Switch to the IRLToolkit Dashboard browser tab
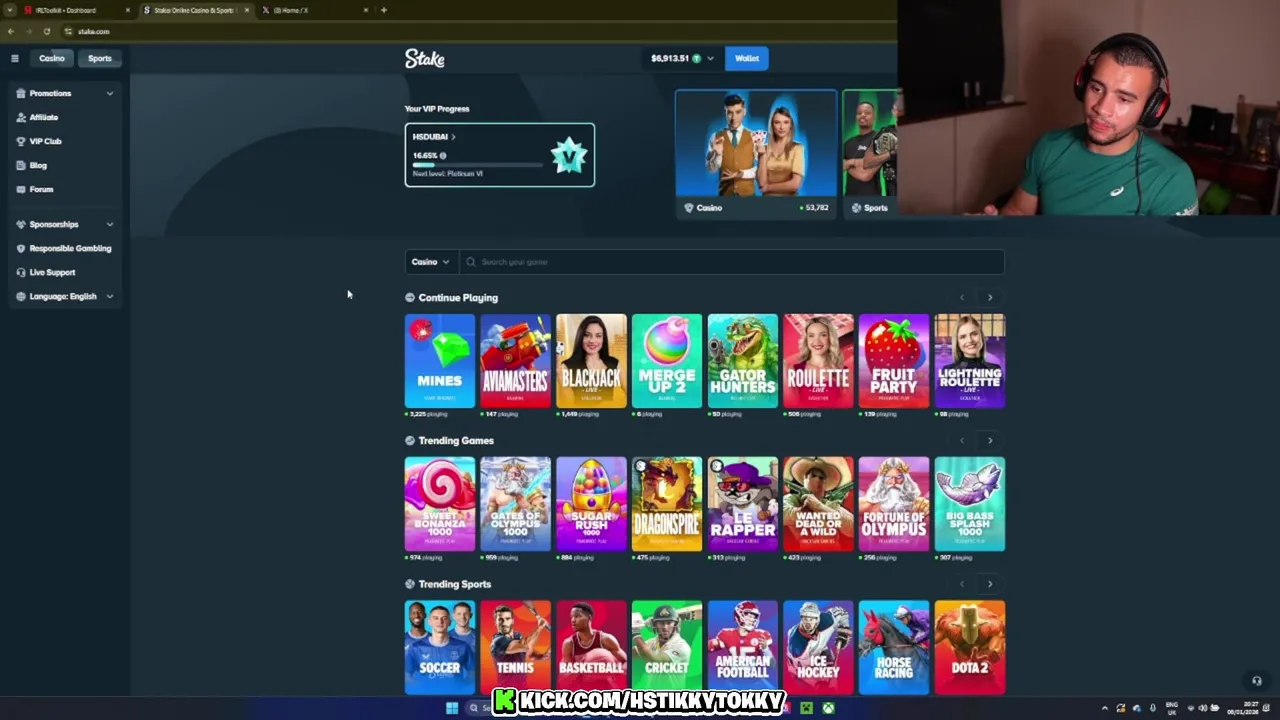The width and height of the screenshot is (1280, 720). (75, 10)
